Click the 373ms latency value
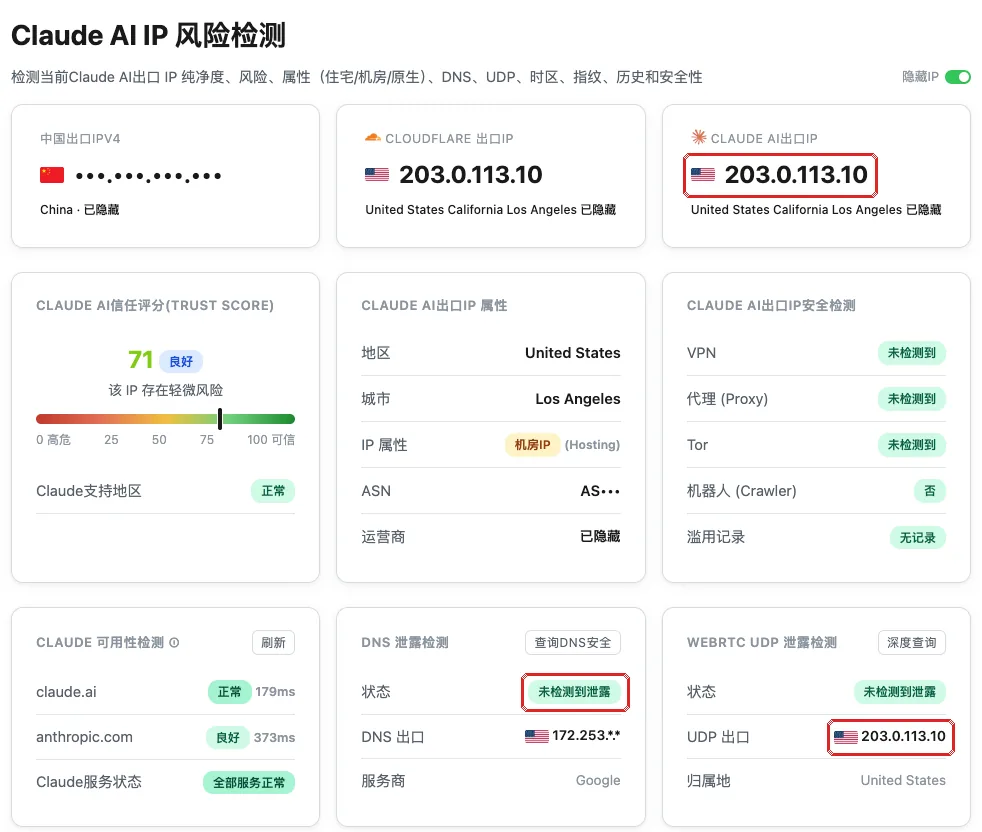 [x=274, y=737]
